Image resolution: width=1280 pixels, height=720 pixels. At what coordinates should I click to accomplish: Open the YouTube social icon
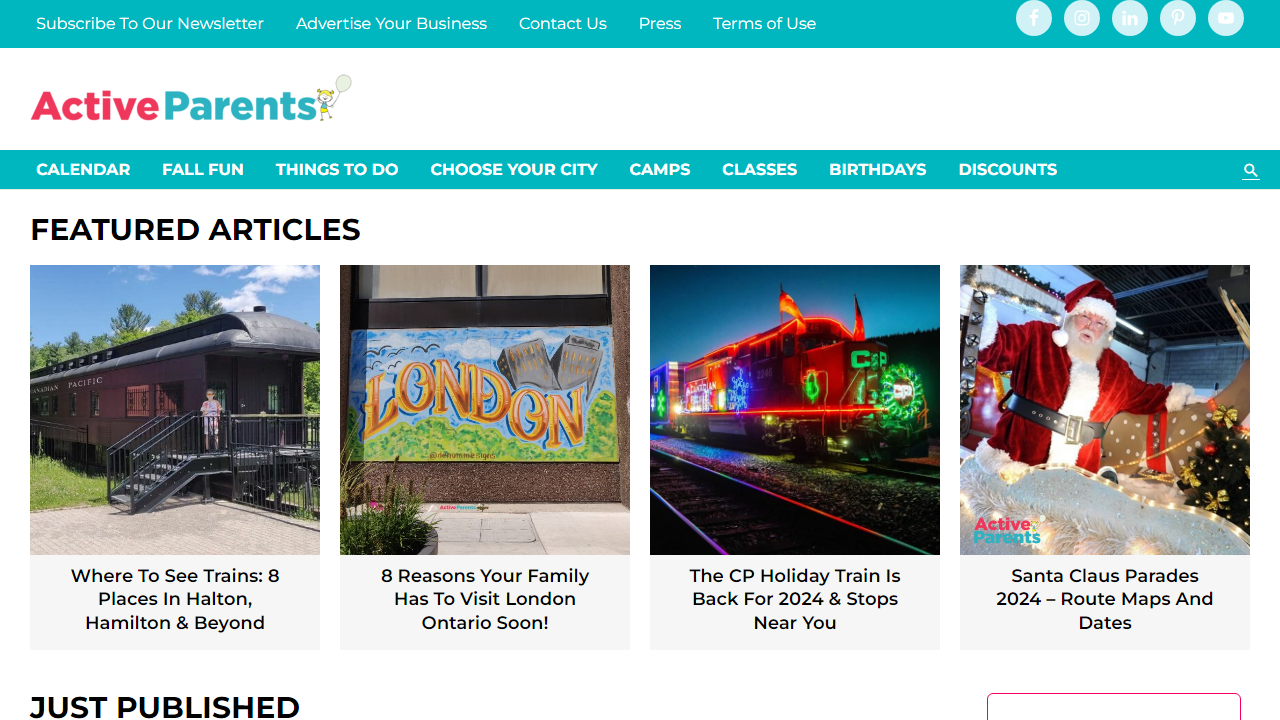pos(1226,18)
